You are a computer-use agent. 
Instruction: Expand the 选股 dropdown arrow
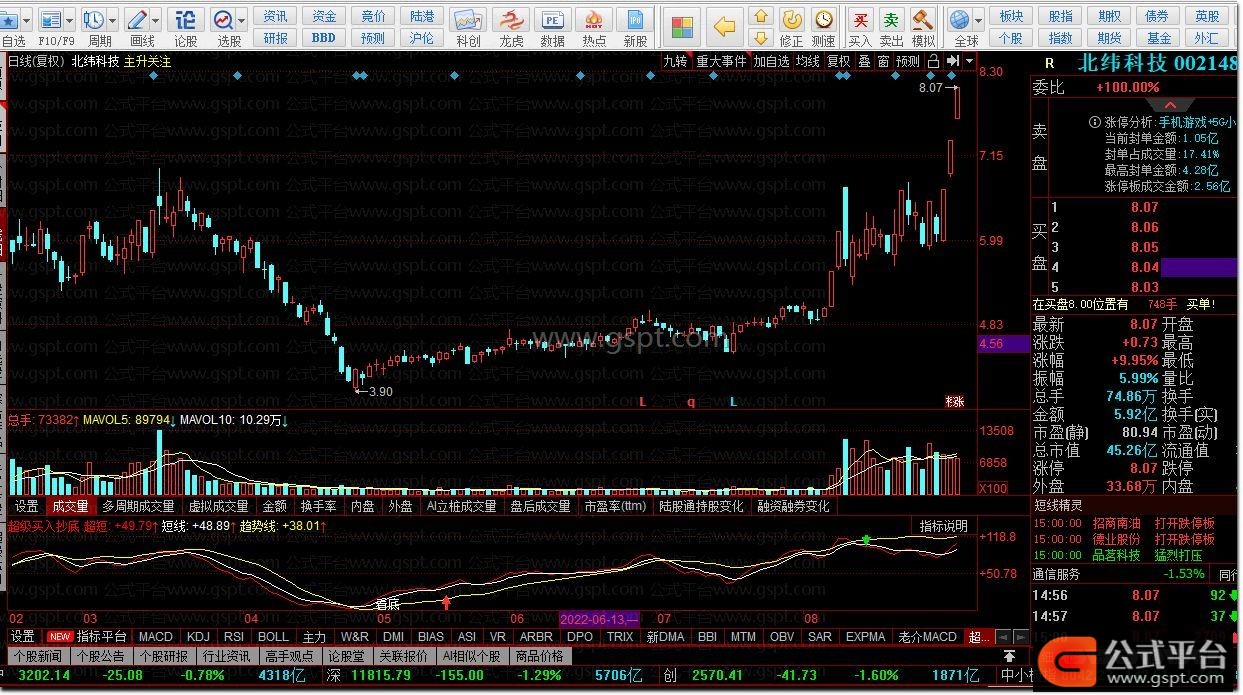tap(243, 20)
